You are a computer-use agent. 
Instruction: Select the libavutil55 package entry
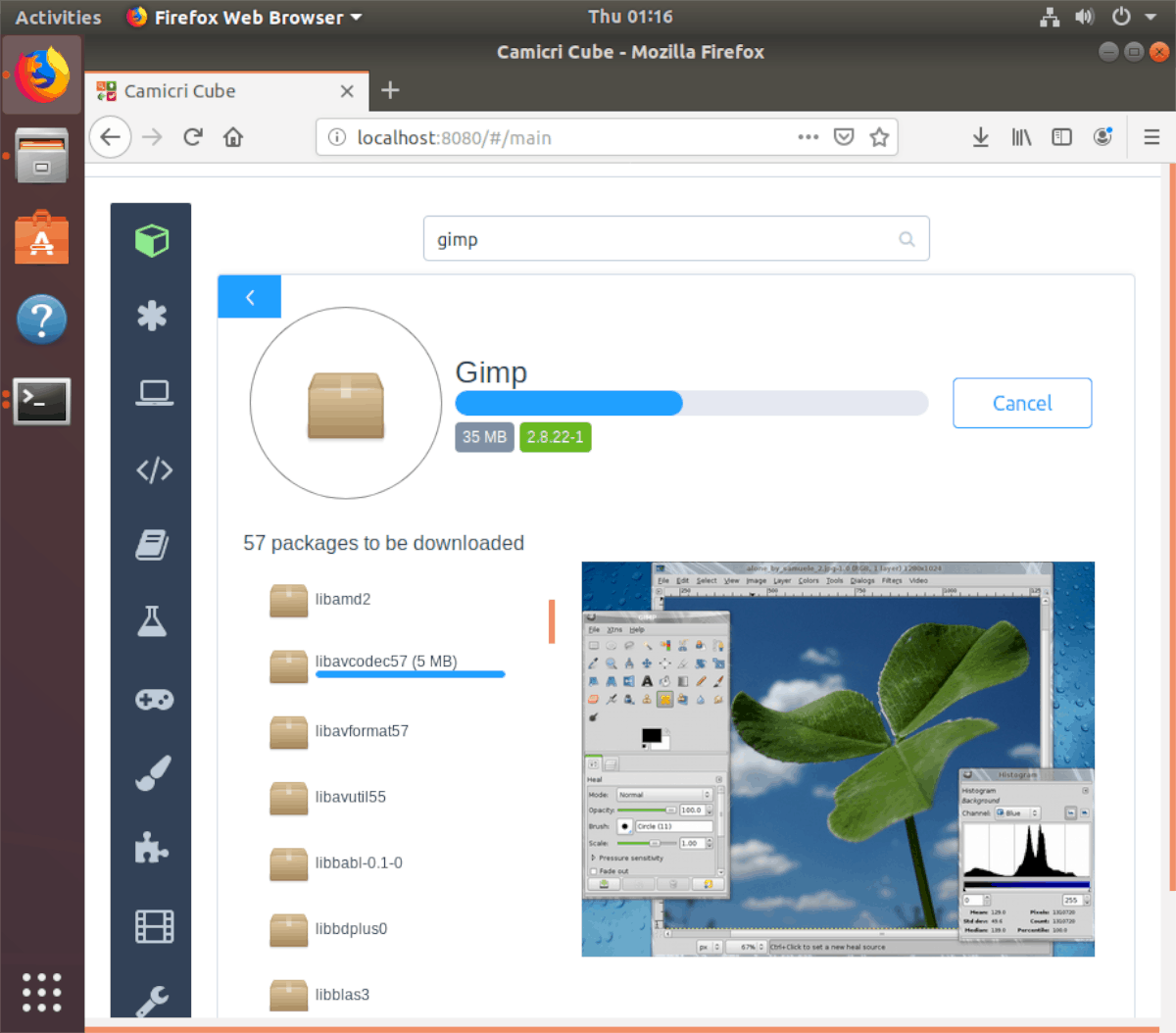328,798
